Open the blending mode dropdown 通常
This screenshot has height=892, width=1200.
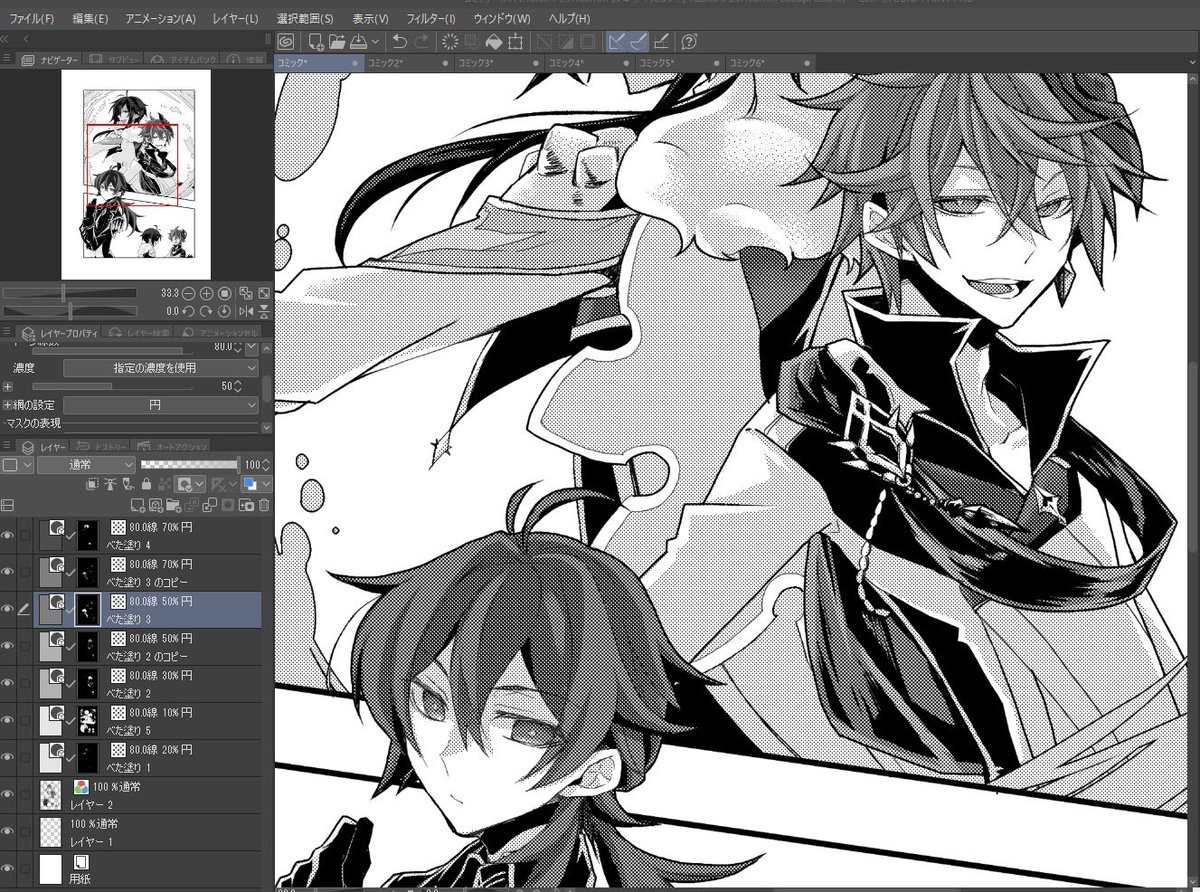click(x=86, y=465)
